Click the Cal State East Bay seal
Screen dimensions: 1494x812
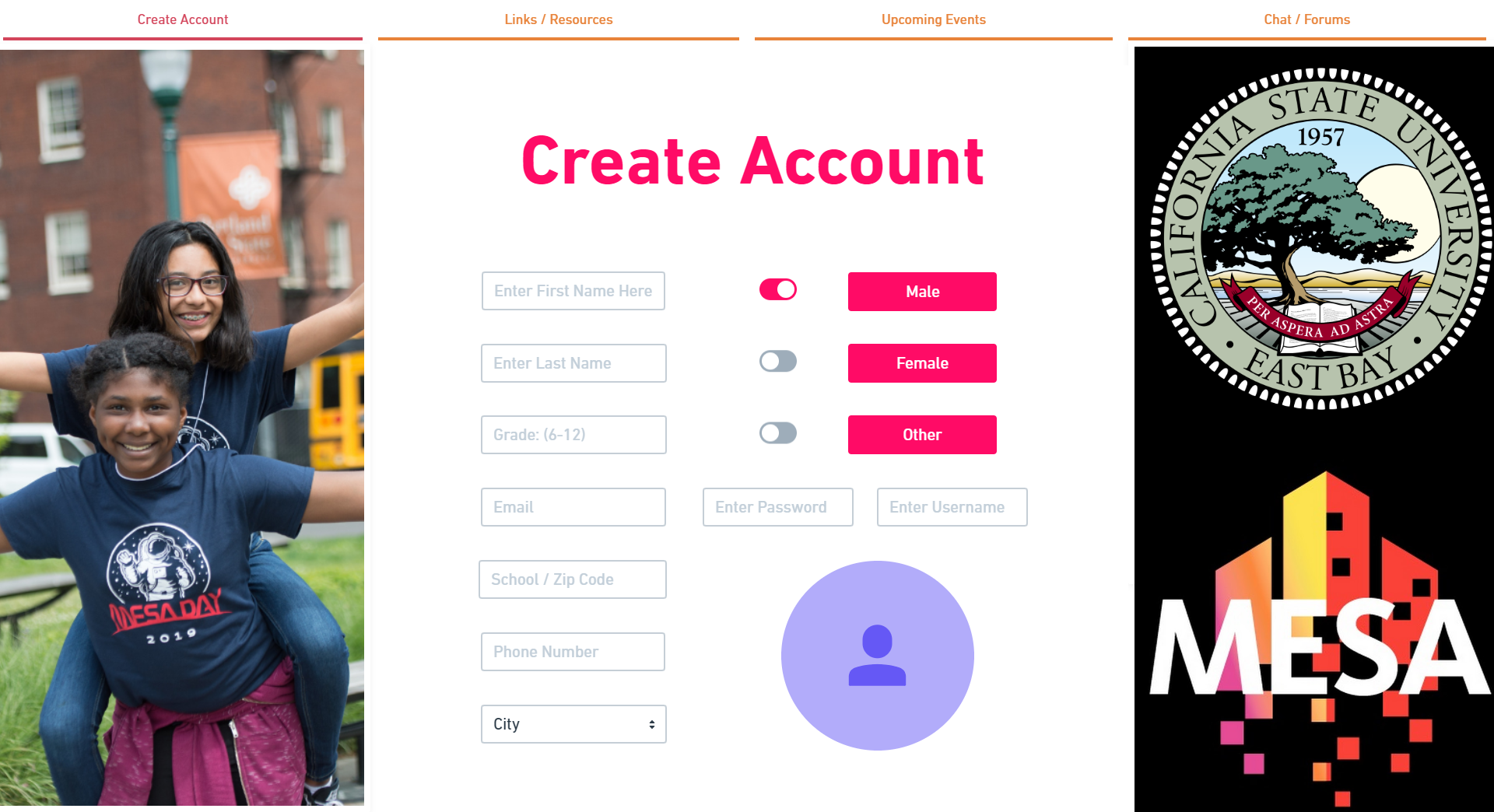click(1320, 239)
